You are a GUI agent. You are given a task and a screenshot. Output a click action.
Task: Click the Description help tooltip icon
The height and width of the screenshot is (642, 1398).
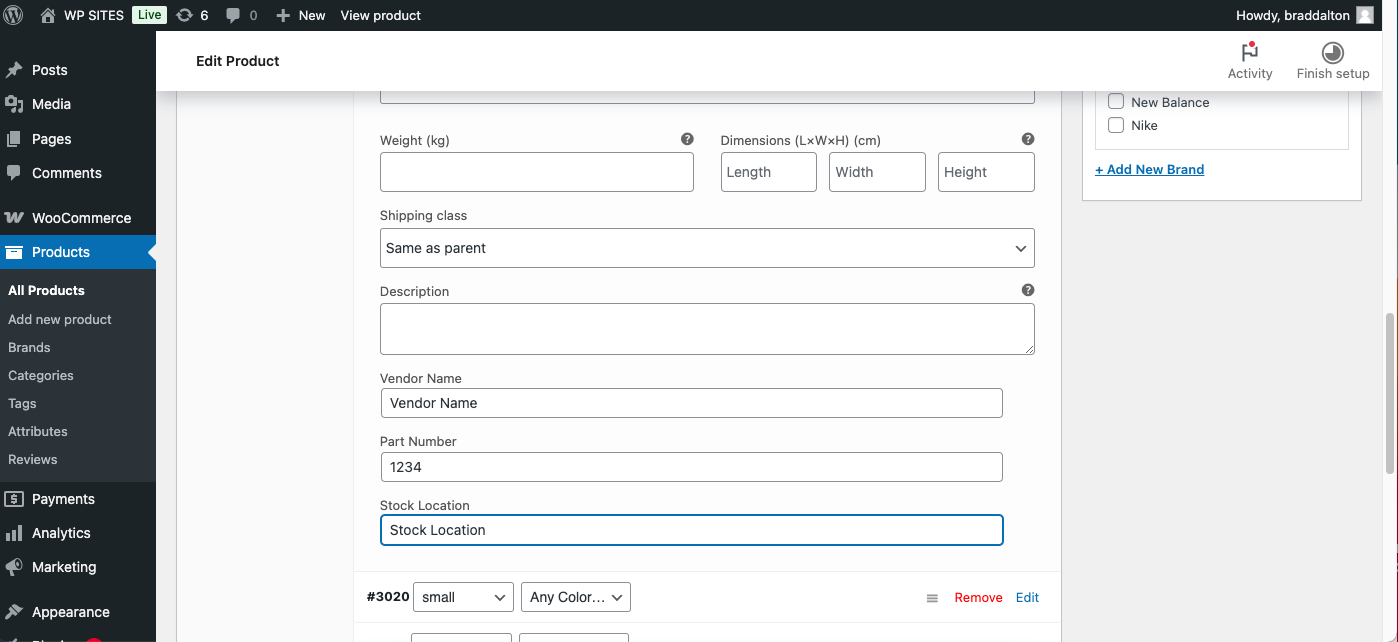click(x=1028, y=290)
